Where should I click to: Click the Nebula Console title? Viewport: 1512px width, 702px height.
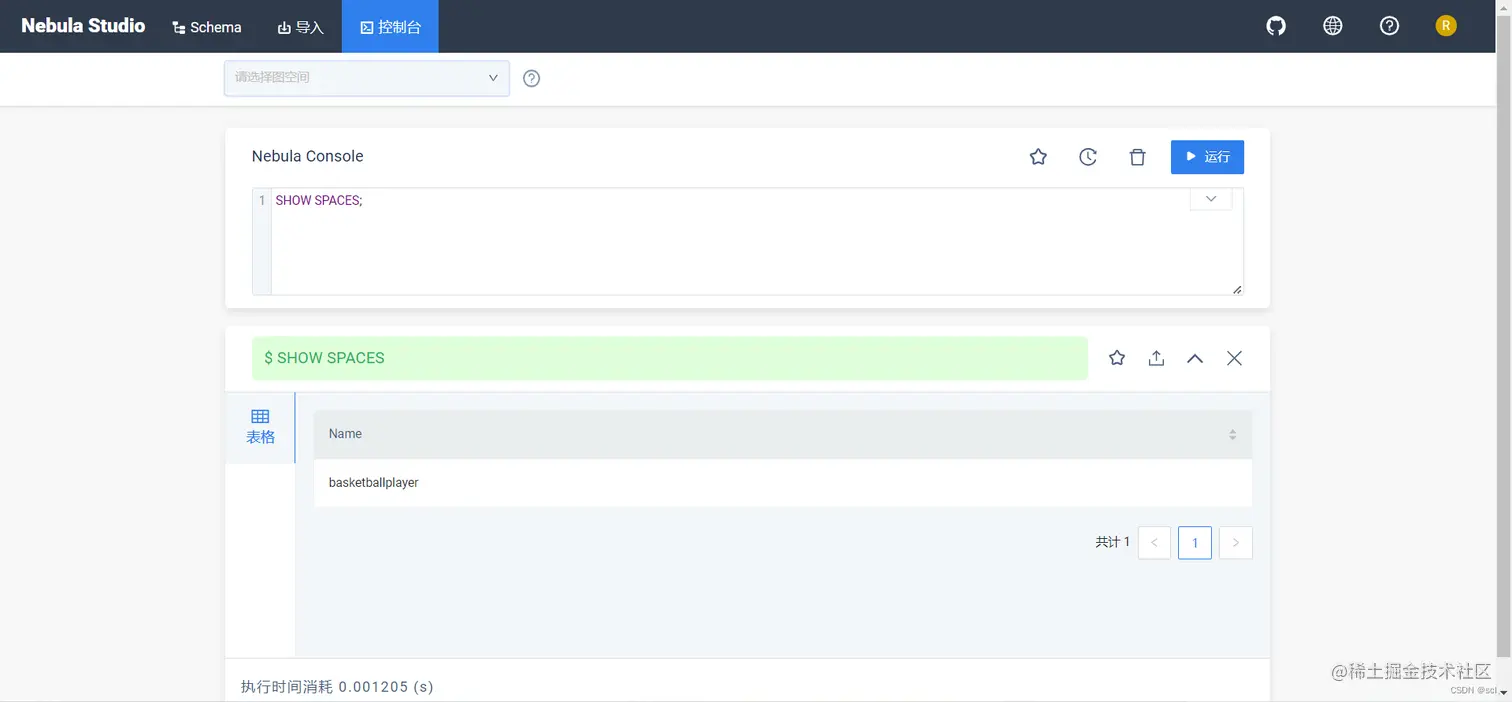[x=308, y=156]
